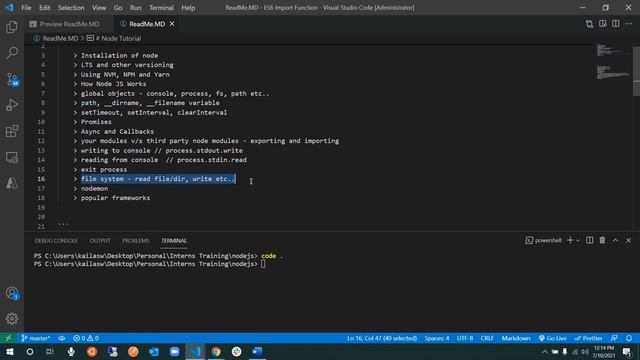640x360 pixels.
Task: Open Task View in taskbar
Action: [50, 351]
